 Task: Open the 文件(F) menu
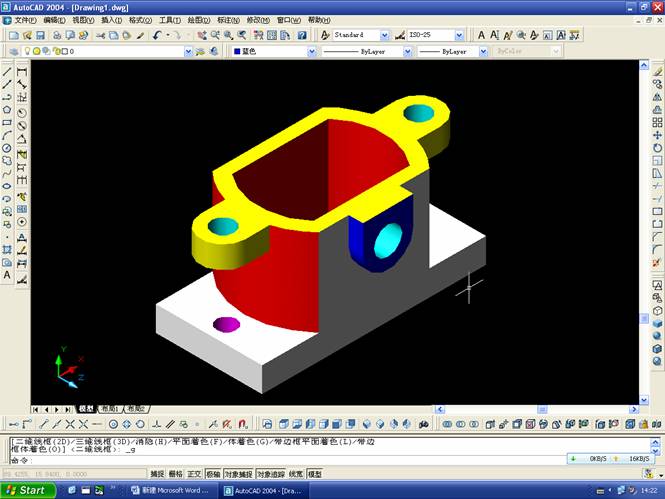click(25, 20)
